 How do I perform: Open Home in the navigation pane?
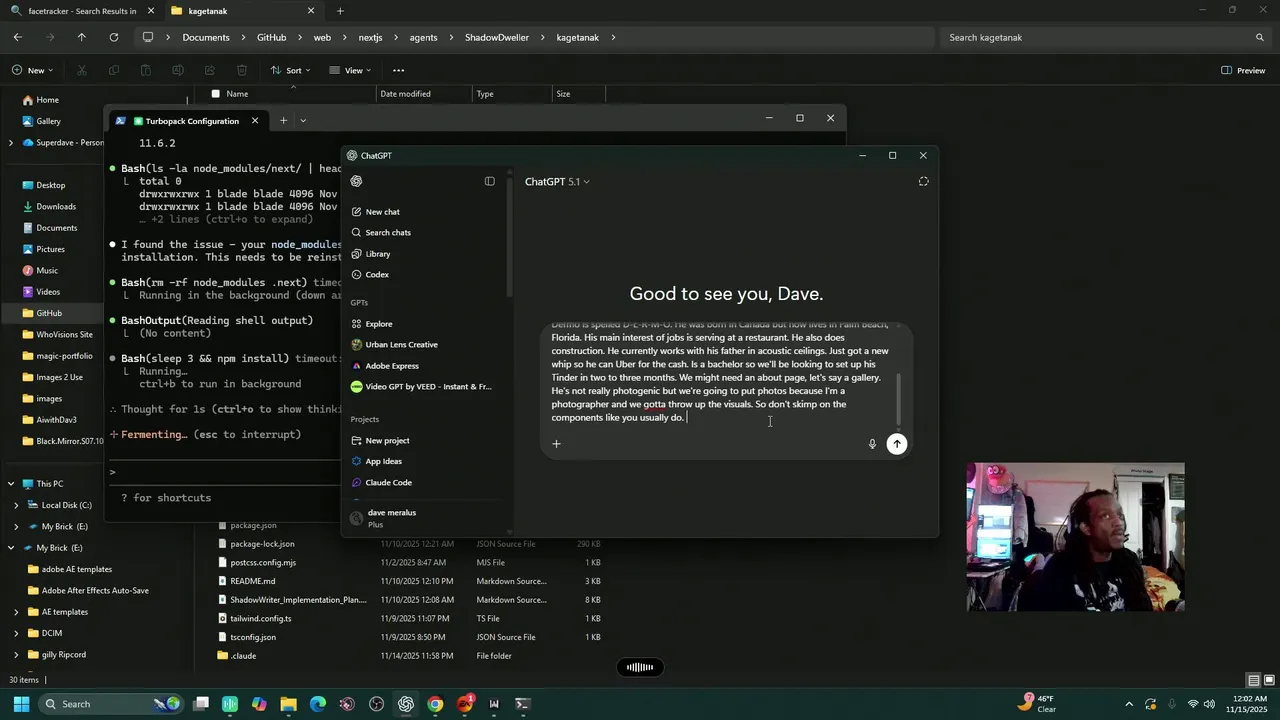click(x=47, y=100)
